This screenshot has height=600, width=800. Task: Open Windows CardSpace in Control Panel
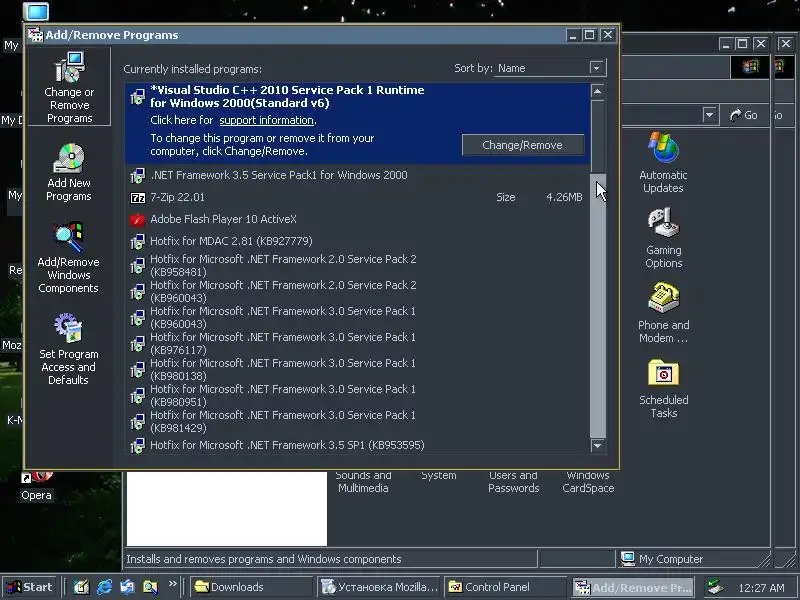[588, 482]
